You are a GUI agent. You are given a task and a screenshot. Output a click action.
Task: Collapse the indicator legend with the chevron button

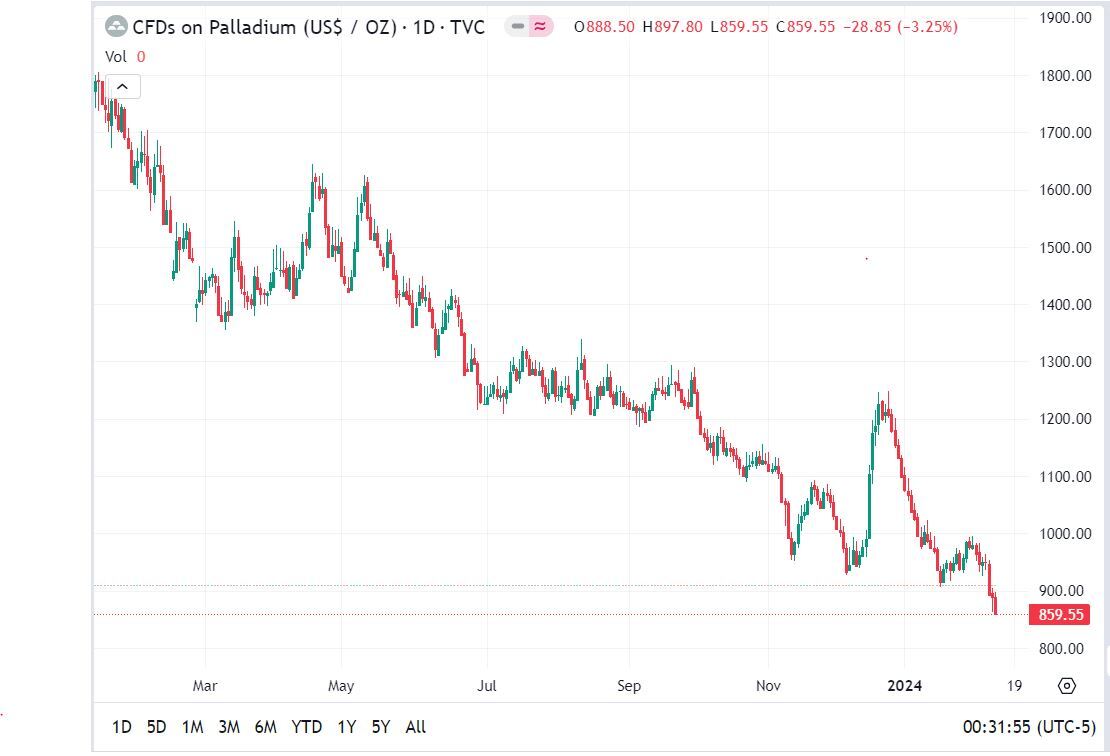point(122,86)
